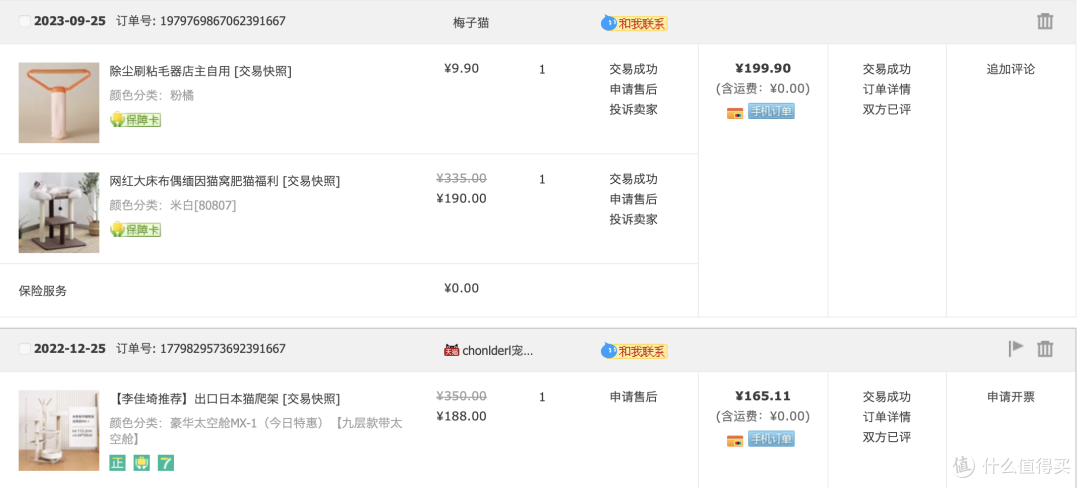
Task: Open 【李佳琦推荐】出口日本猫爬架 product title
Action: (x=194, y=399)
